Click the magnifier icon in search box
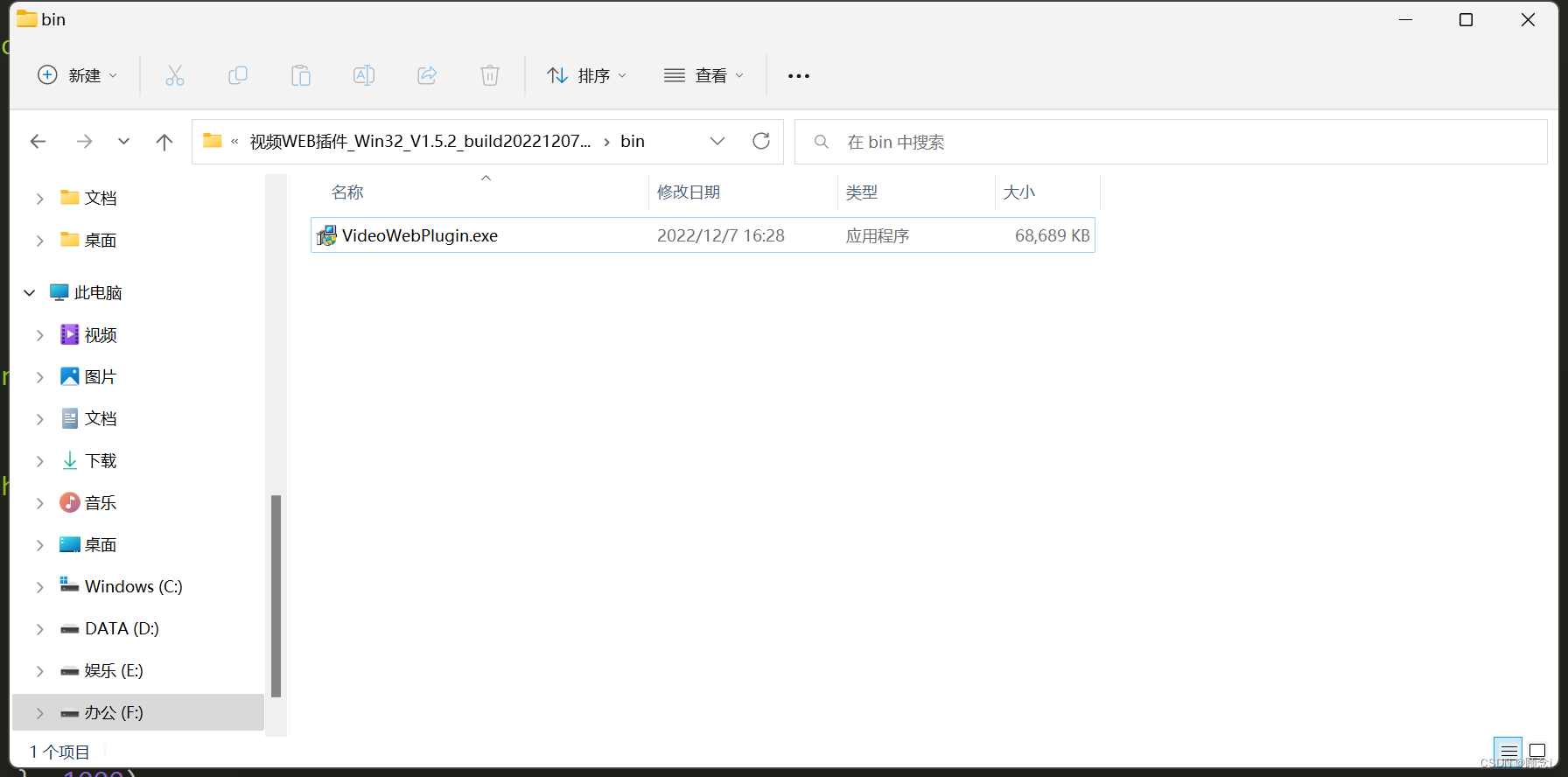 (x=822, y=142)
